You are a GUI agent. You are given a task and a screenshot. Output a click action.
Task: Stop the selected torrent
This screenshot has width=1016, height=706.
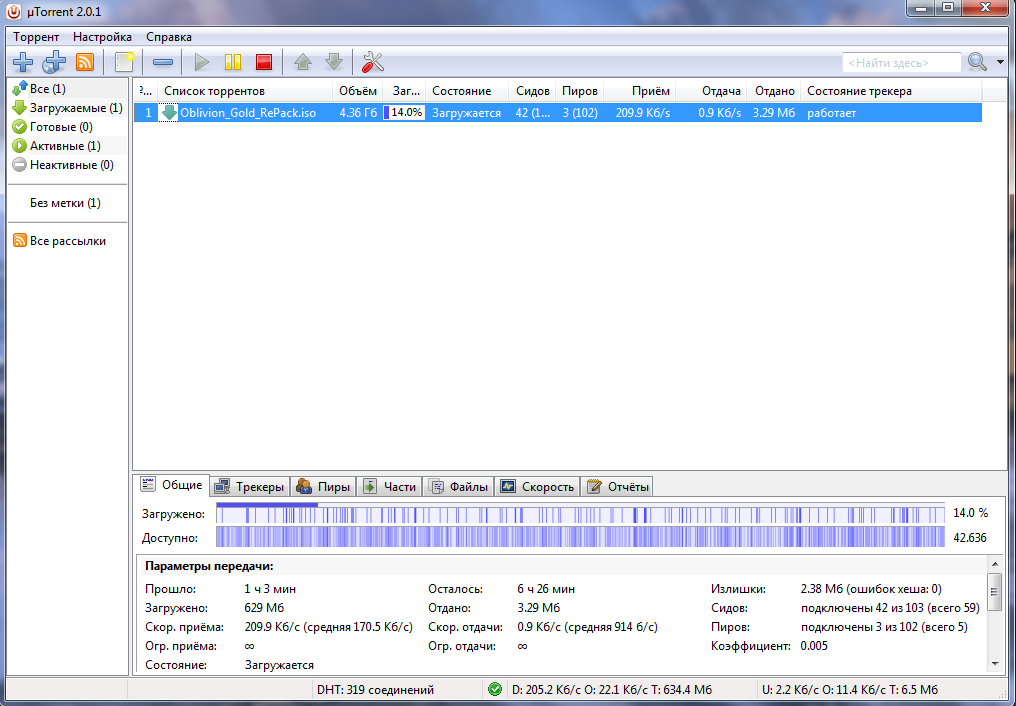click(263, 61)
